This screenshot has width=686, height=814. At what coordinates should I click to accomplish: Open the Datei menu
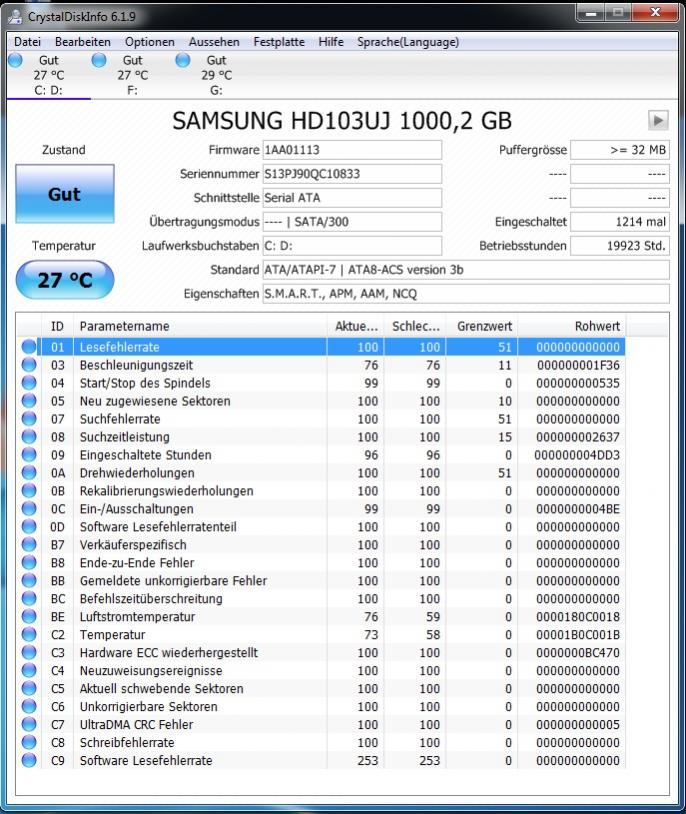27,42
